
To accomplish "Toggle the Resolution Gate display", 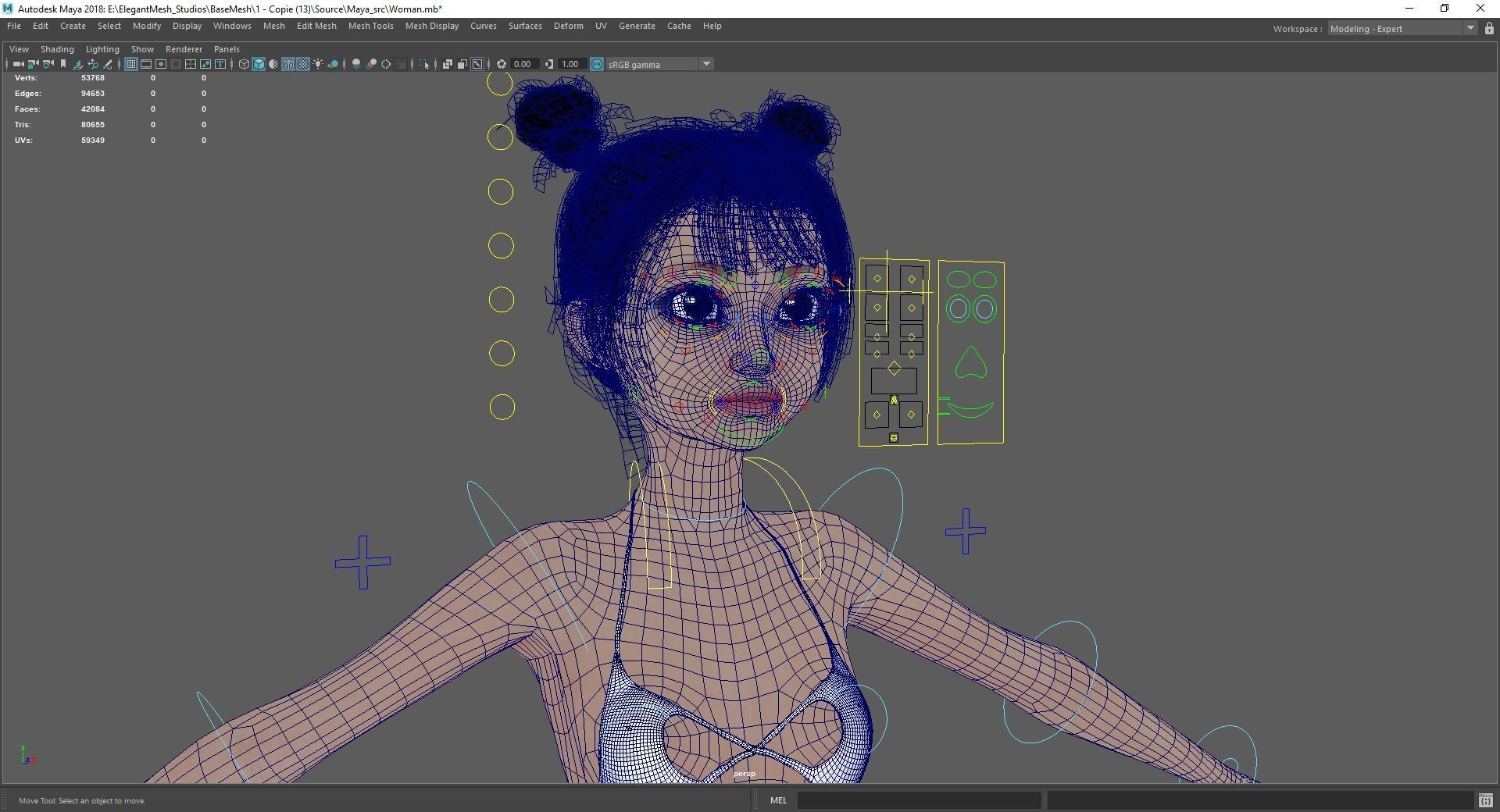I will pyautogui.click(x=161, y=64).
